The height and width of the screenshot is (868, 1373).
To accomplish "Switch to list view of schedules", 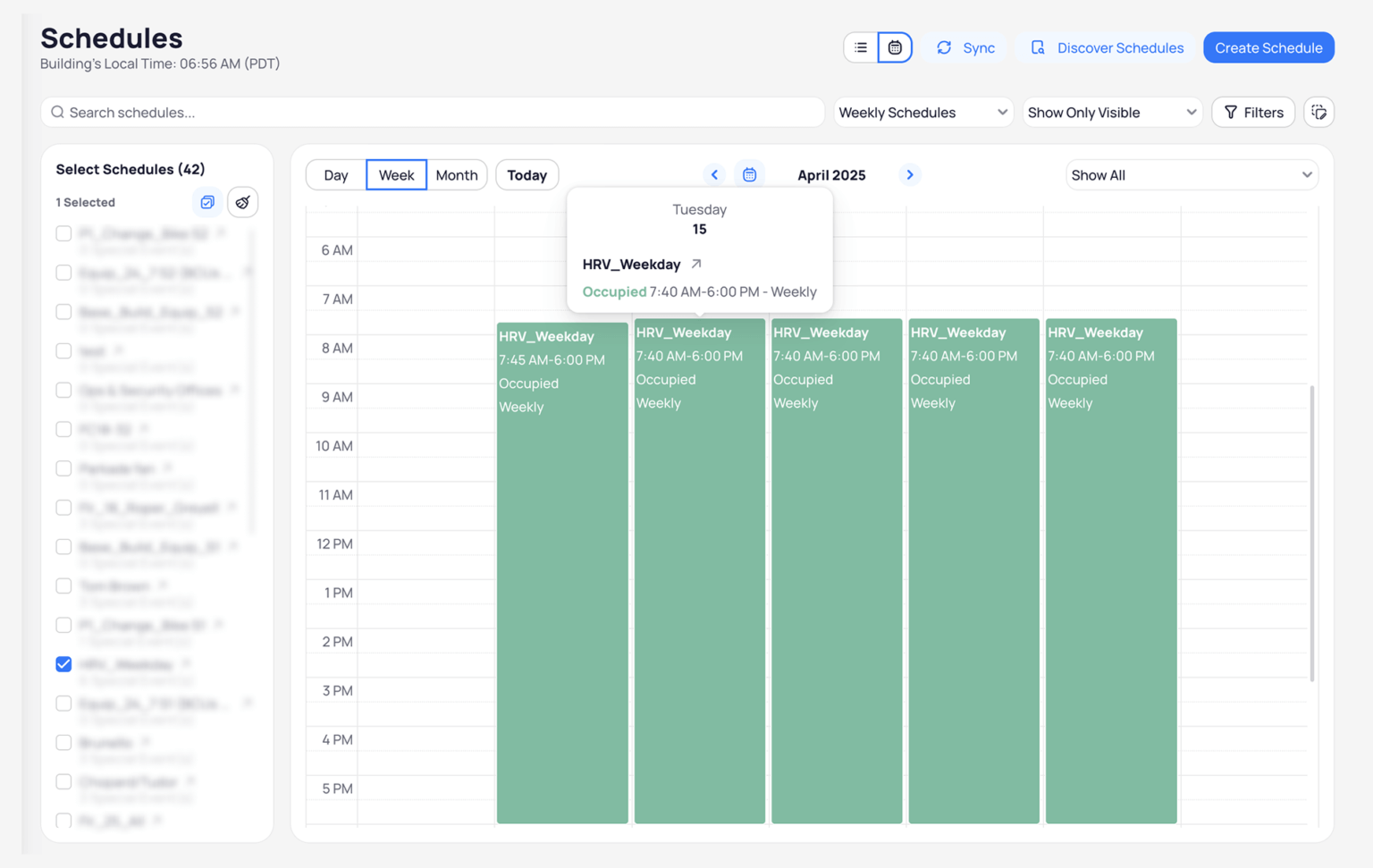I will point(861,47).
